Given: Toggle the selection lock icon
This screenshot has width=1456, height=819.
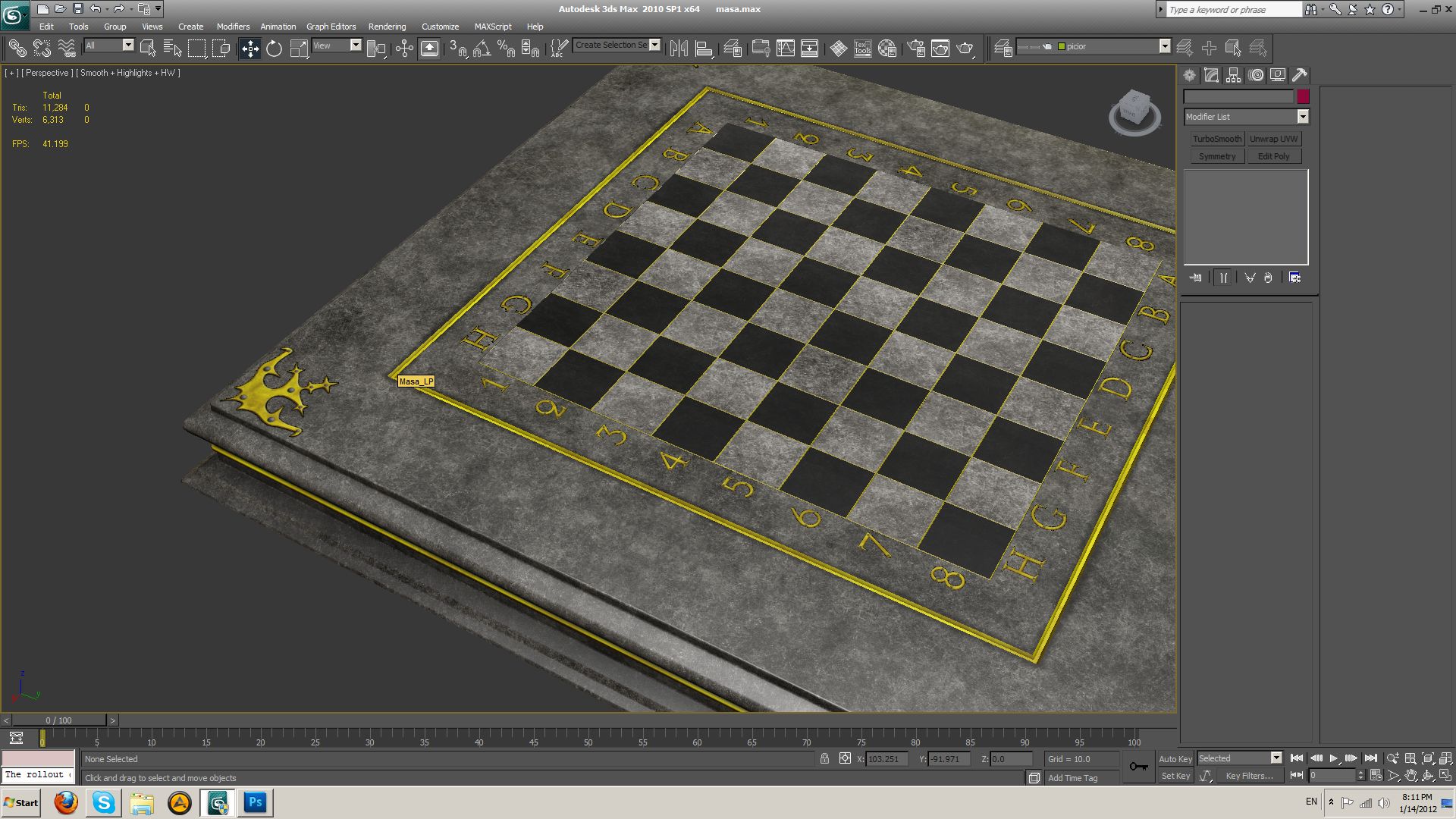Looking at the screenshot, I should (824, 758).
